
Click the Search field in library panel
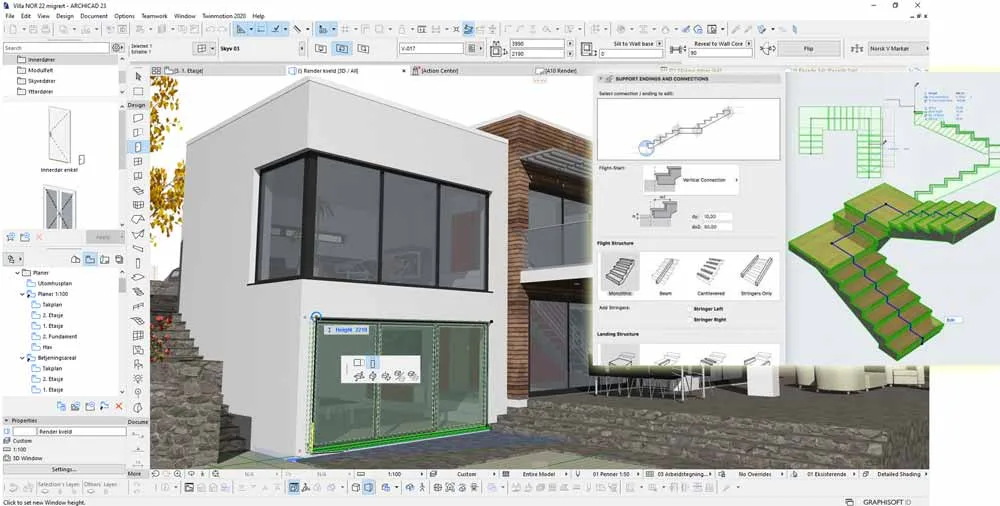[x=56, y=48]
